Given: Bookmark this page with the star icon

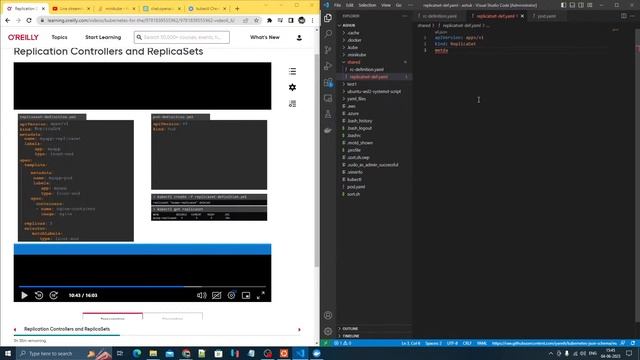Looking at the screenshot, I should (x=256, y=20).
